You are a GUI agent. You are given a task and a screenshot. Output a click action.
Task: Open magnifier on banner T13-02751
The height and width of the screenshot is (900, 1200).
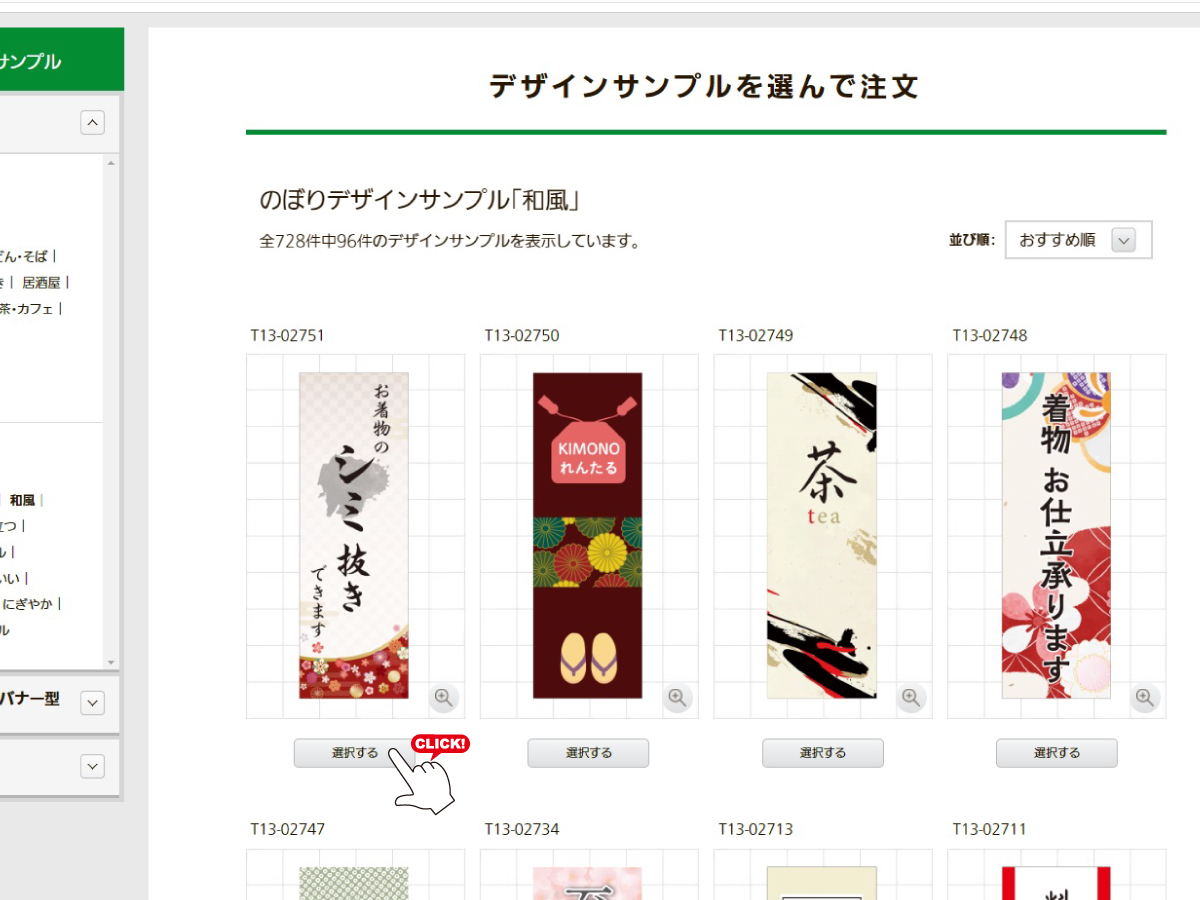pos(444,697)
